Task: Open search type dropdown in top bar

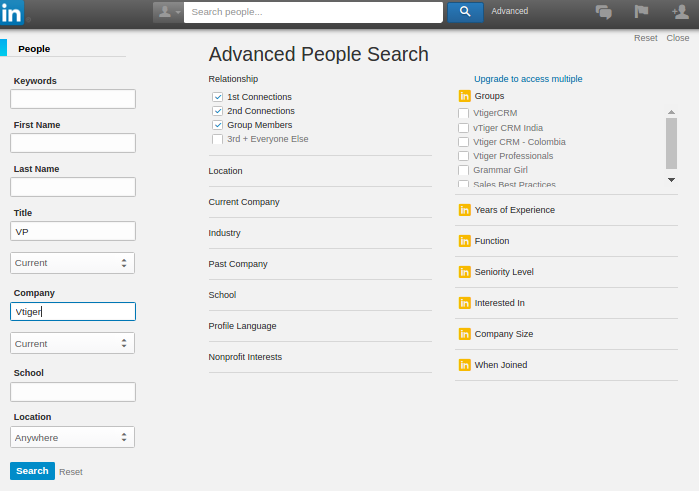Action: [x=167, y=12]
